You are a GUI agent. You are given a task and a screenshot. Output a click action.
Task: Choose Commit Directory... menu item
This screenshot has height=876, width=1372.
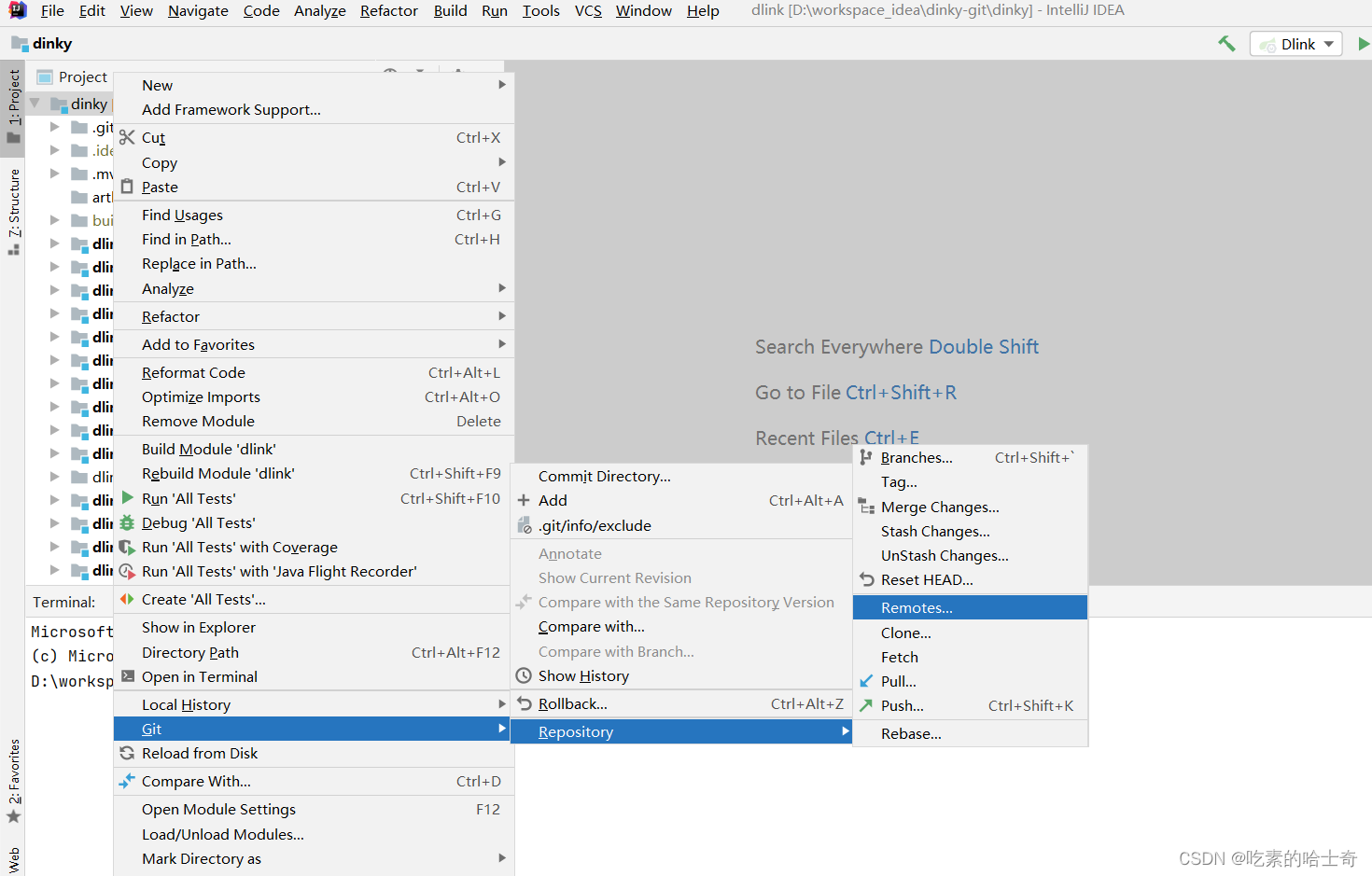pos(680,476)
